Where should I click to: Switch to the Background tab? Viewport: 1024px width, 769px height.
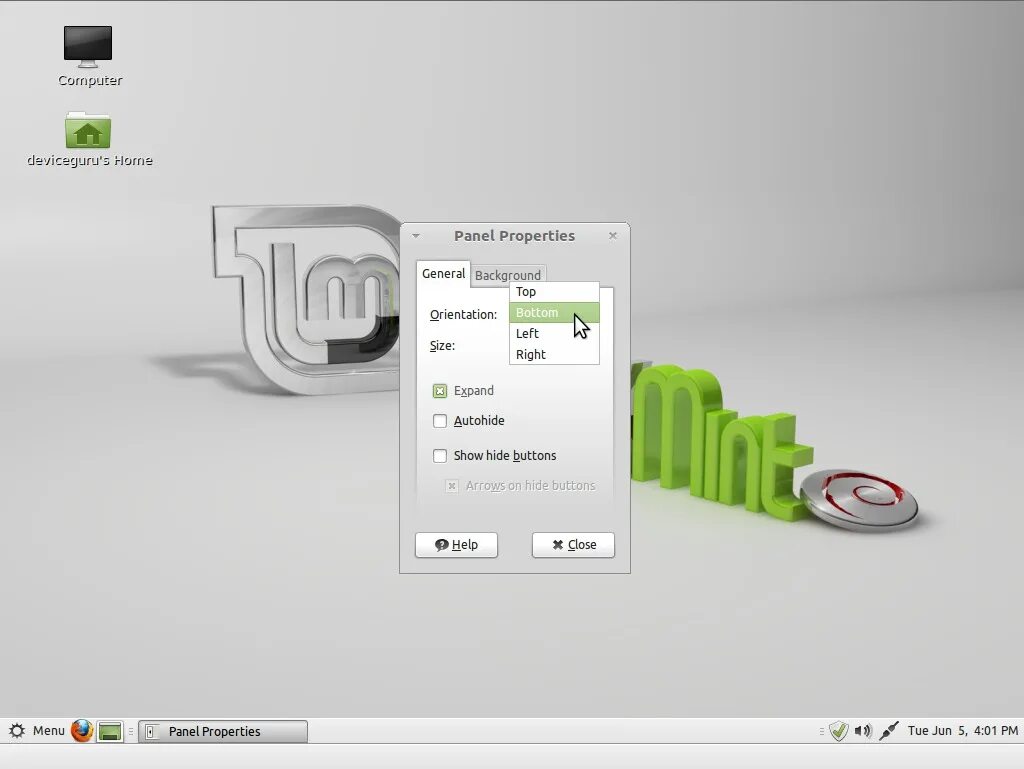pyautogui.click(x=508, y=275)
